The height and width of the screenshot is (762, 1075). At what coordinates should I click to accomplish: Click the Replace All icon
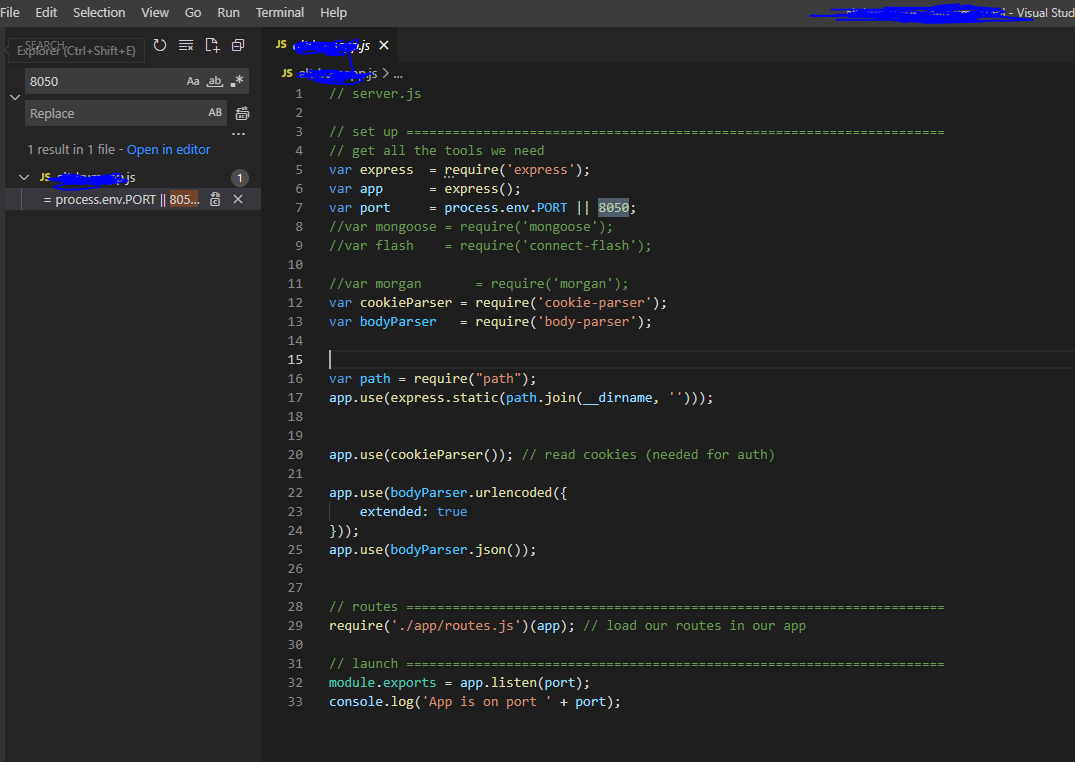click(x=241, y=113)
